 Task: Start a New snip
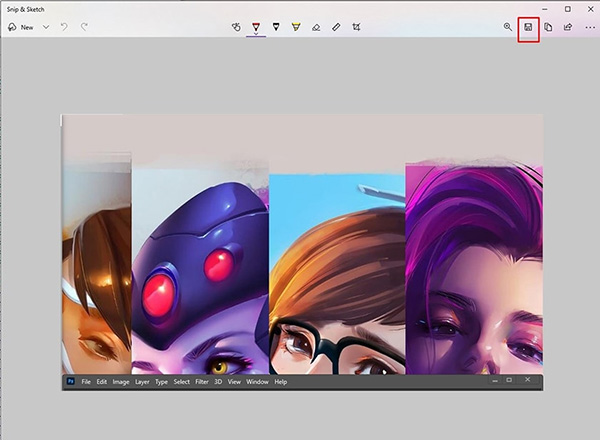[x=21, y=27]
